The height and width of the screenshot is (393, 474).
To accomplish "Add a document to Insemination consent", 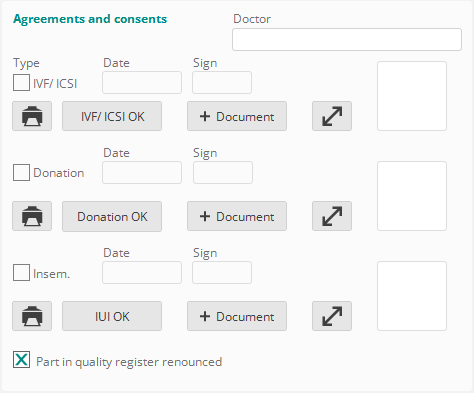I will point(237,316).
